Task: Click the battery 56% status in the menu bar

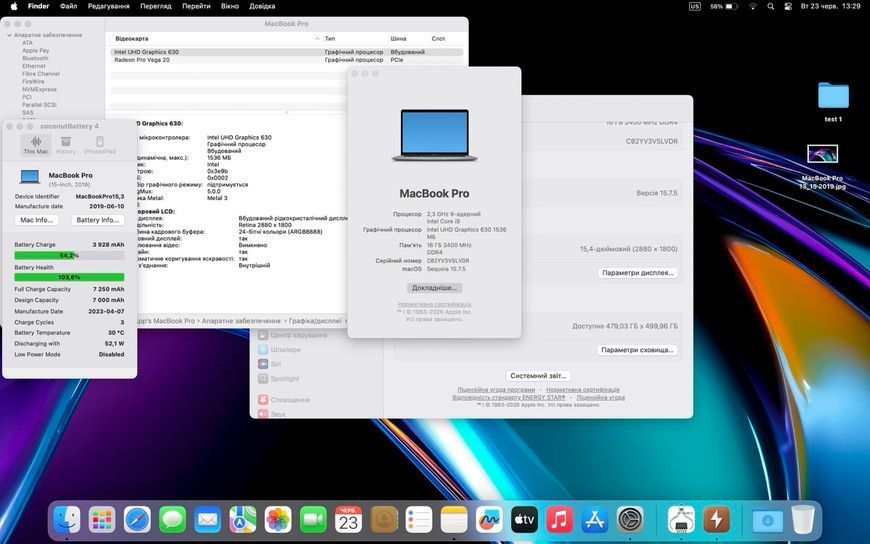Action: click(724, 7)
